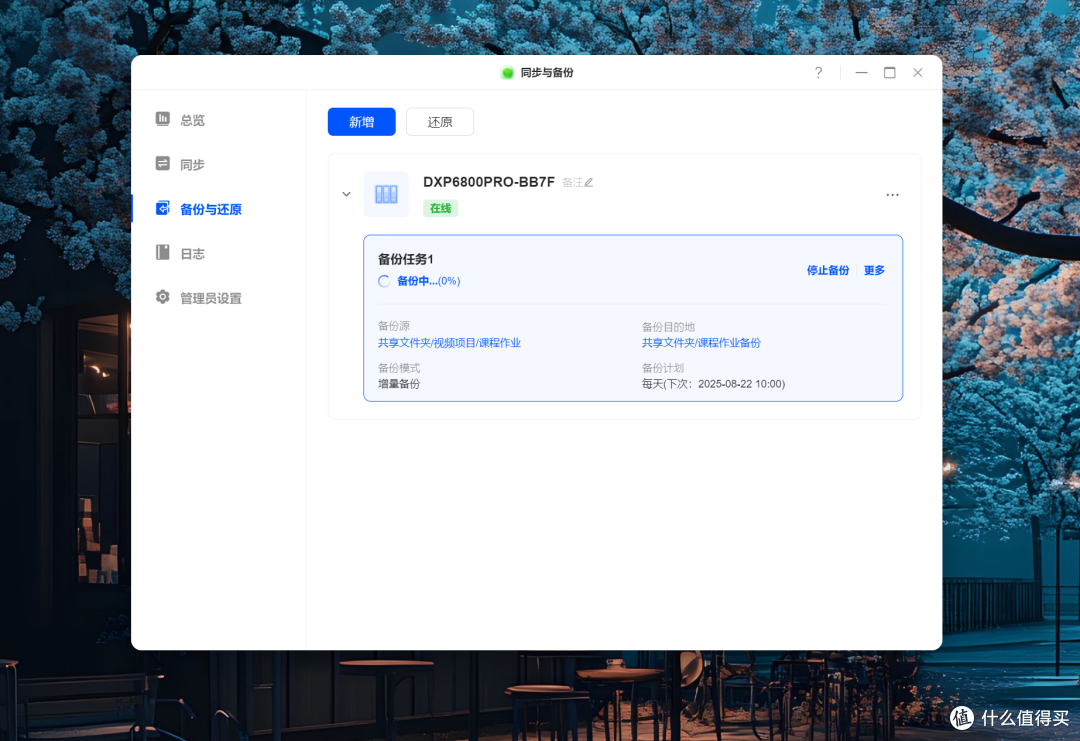Open the 更多 menu for 备份任务1
This screenshot has height=741, width=1080.
(874, 271)
